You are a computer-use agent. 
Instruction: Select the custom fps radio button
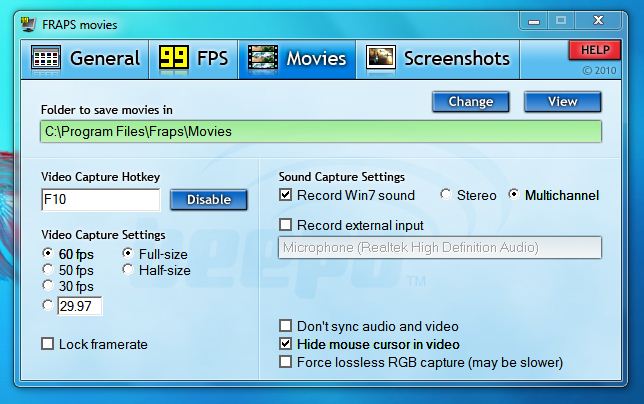point(48,305)
